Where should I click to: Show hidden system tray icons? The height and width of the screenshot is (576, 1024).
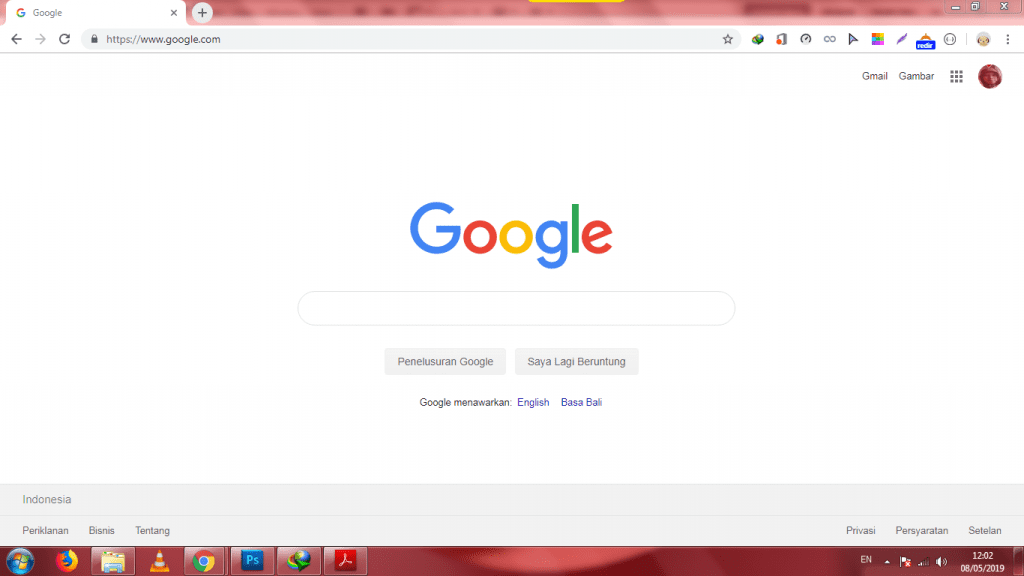point(887,562)
